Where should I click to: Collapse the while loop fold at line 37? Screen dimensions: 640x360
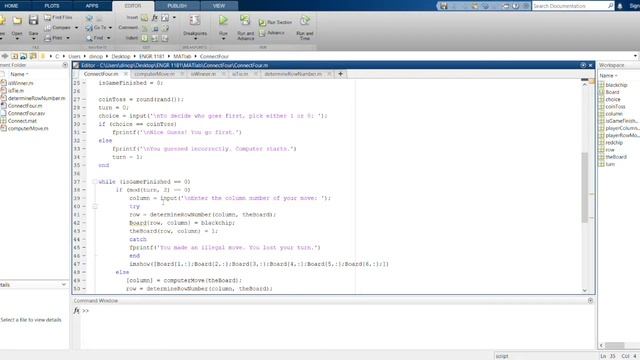click(x=95, y=182)
